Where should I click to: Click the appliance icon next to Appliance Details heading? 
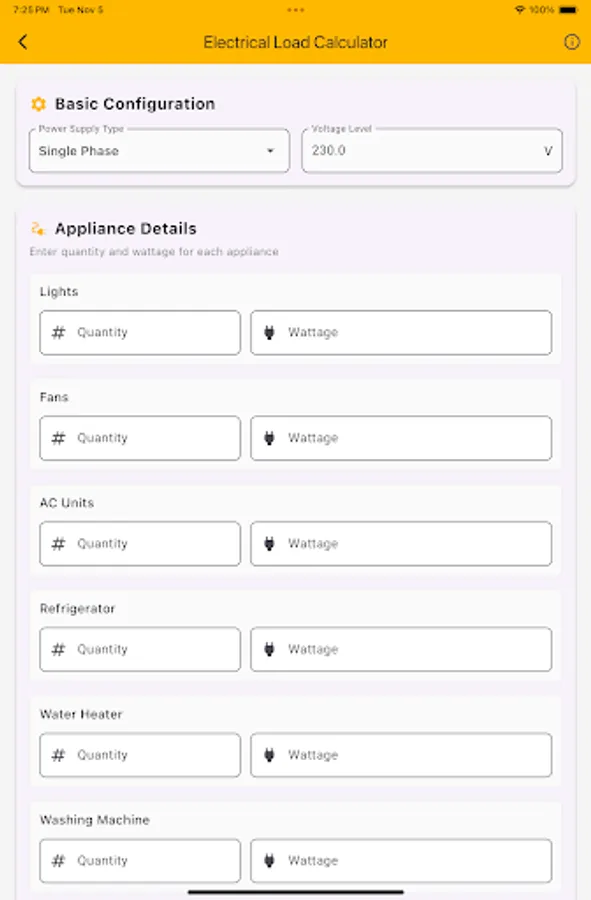[38, 227]
